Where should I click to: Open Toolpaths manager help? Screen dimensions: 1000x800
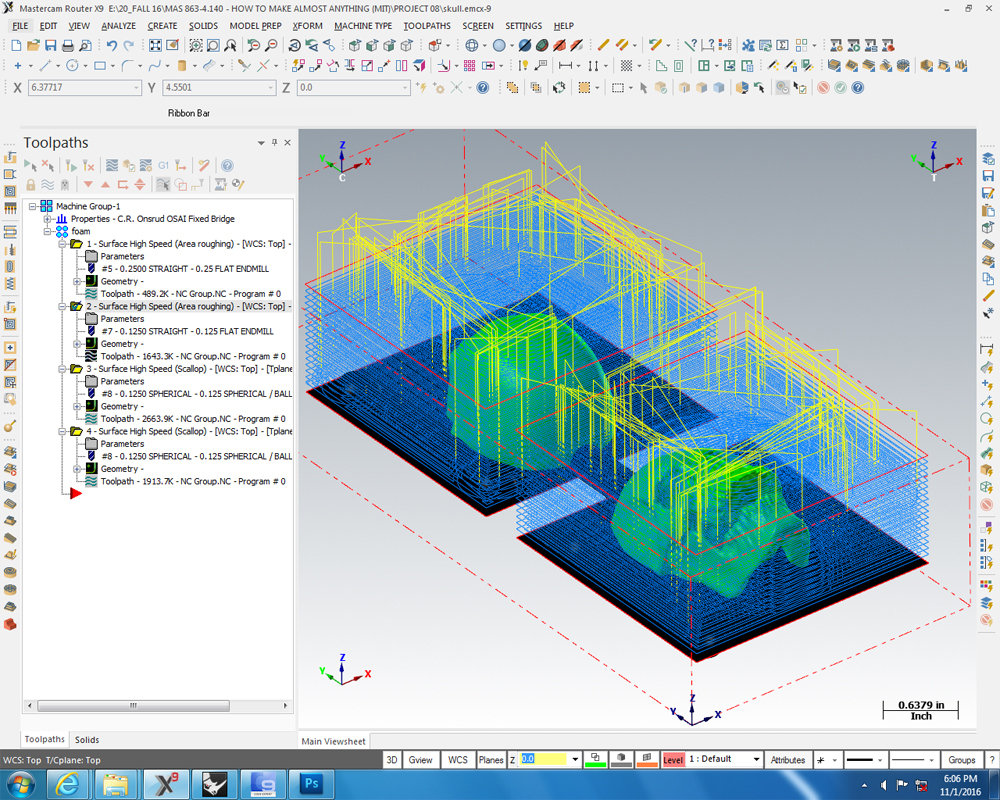tap(227, 166)
